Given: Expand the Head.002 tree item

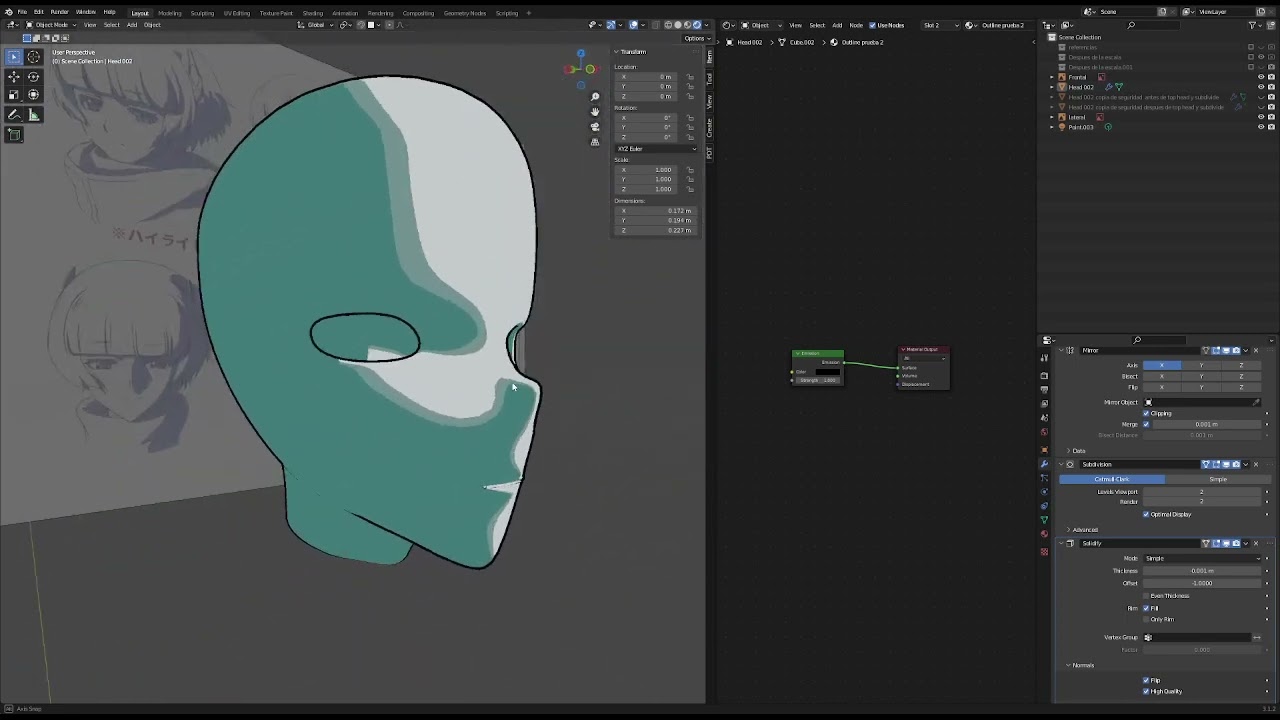Looking at the screenshot, I should [x=1053, y=87].
